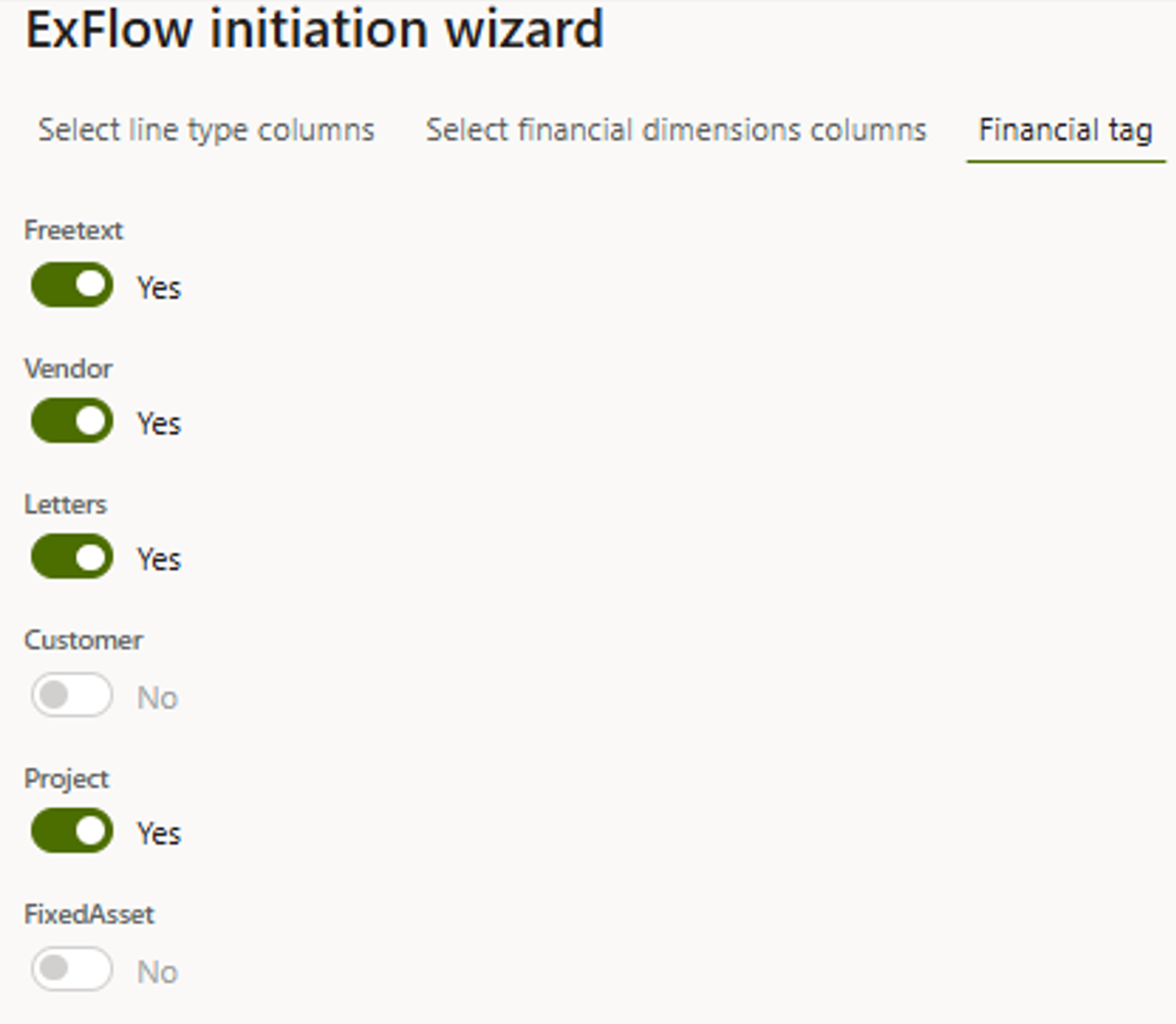The image size is (1176, 1024).
Task: Click the Letters field label
Action: tap(66, 504)
